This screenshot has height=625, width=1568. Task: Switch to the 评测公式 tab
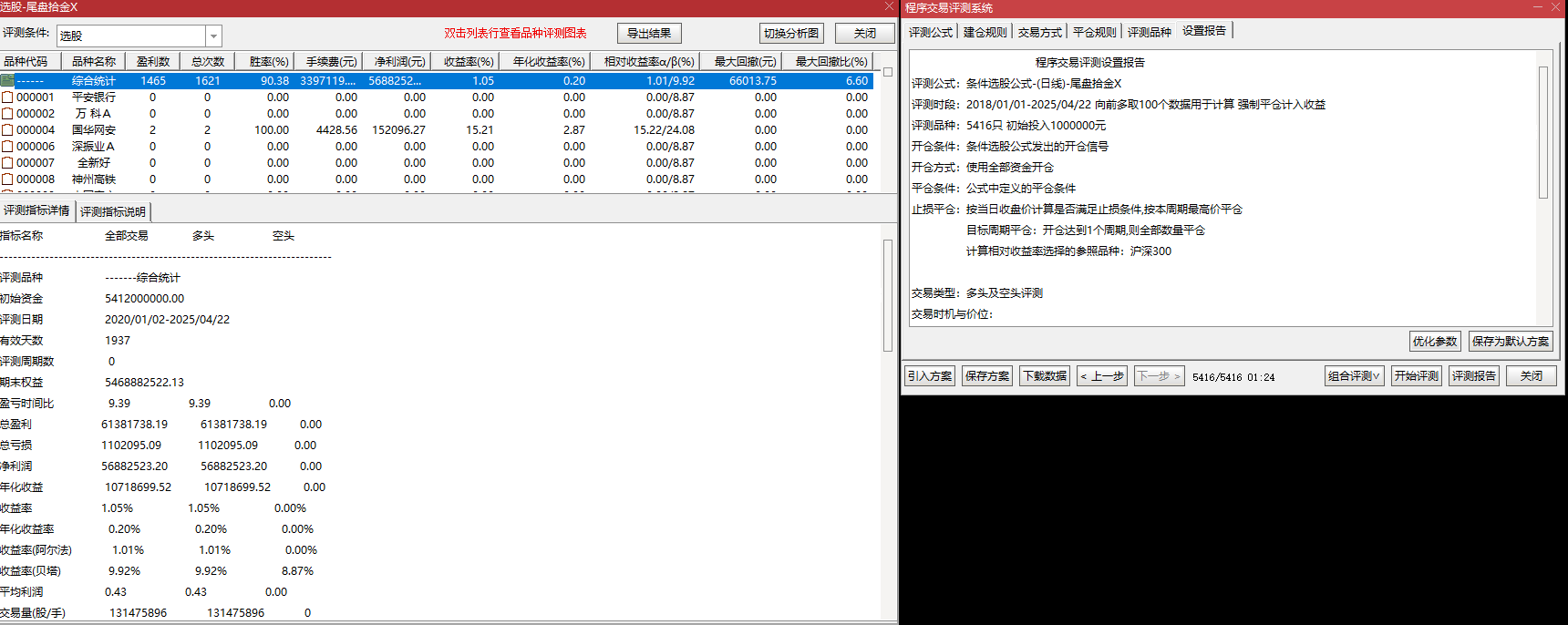tap(931, 32)
